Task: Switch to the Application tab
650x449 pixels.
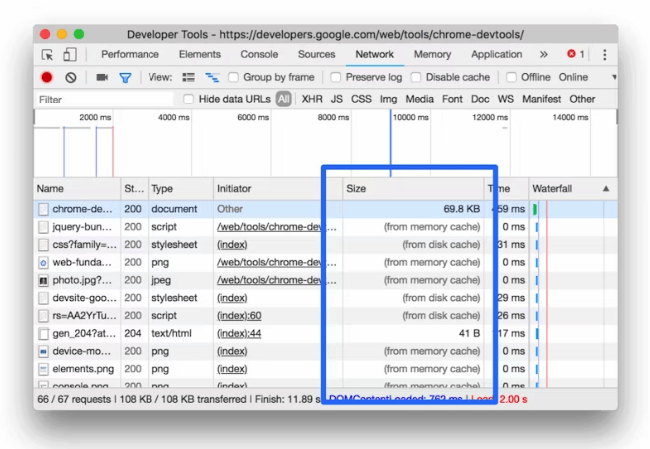Action: point(497,54)
